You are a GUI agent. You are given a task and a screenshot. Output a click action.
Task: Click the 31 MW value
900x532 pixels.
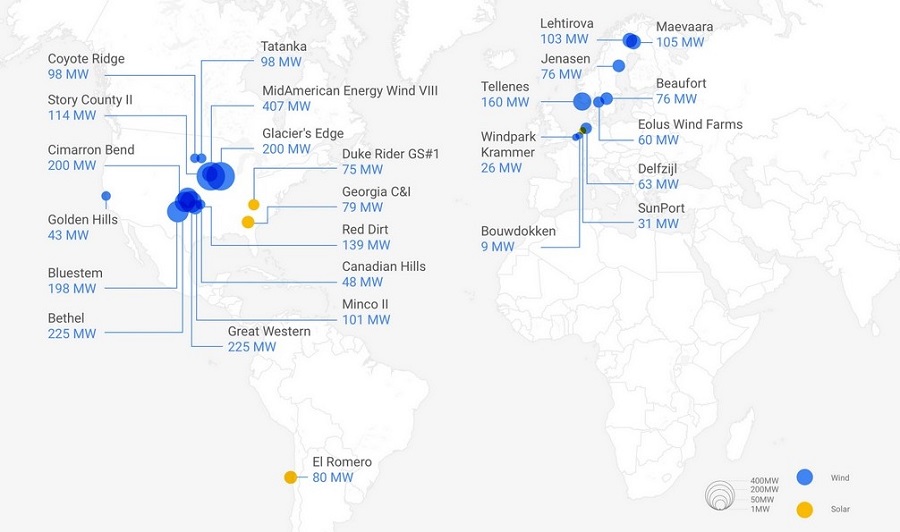coord(658,224)
